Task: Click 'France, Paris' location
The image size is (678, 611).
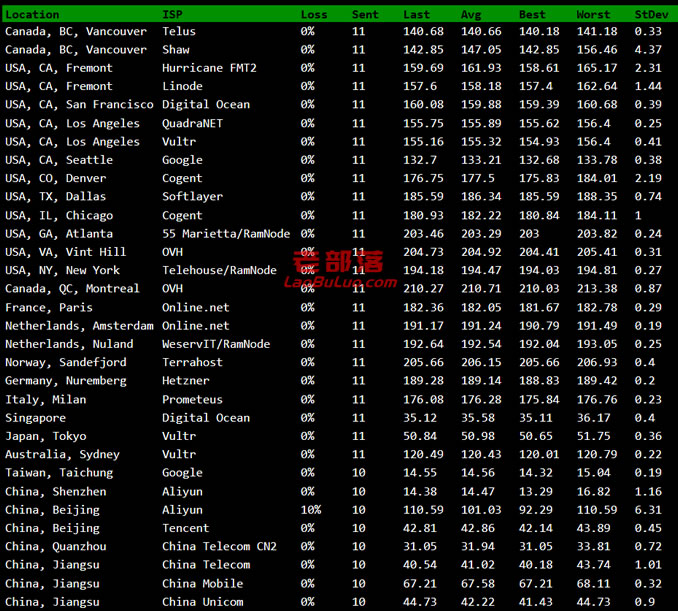Action: coord(49,307)
